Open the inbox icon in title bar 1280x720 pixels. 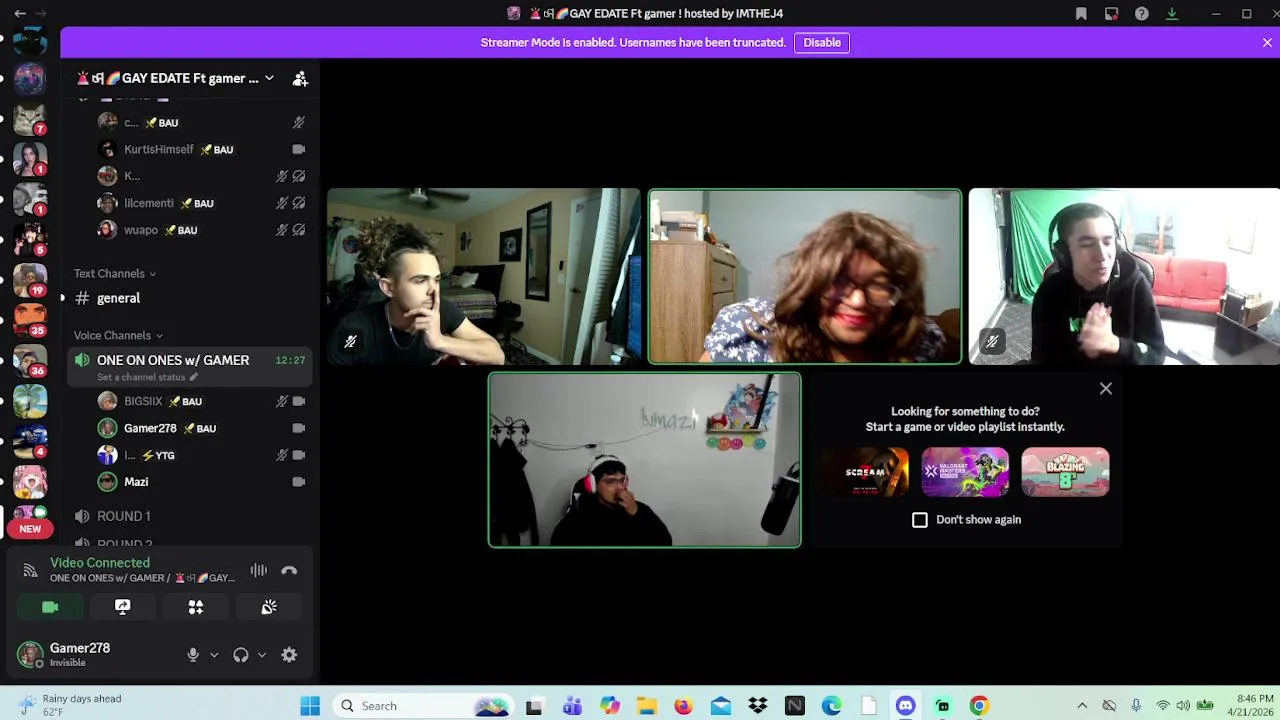coord(1111,13)
